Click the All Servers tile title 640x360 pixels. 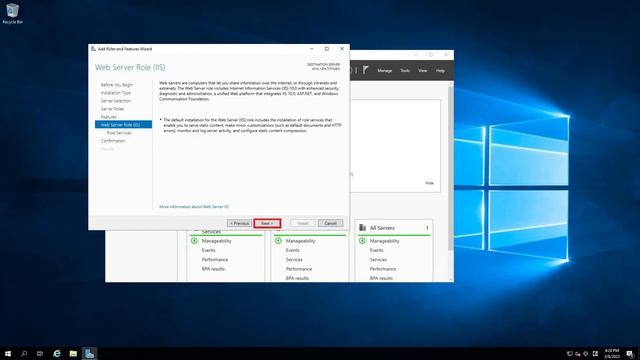click(382, 228)
